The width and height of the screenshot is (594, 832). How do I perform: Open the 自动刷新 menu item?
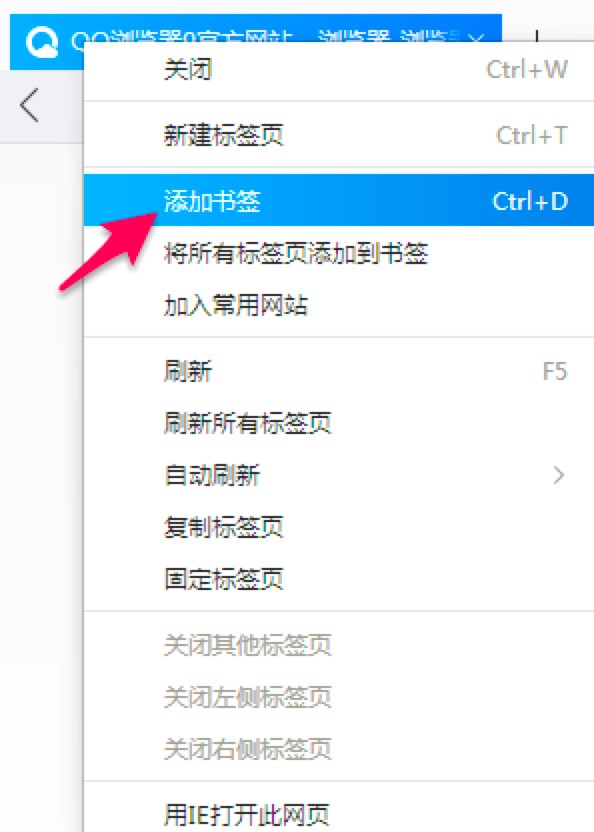(x=339, y=475)
